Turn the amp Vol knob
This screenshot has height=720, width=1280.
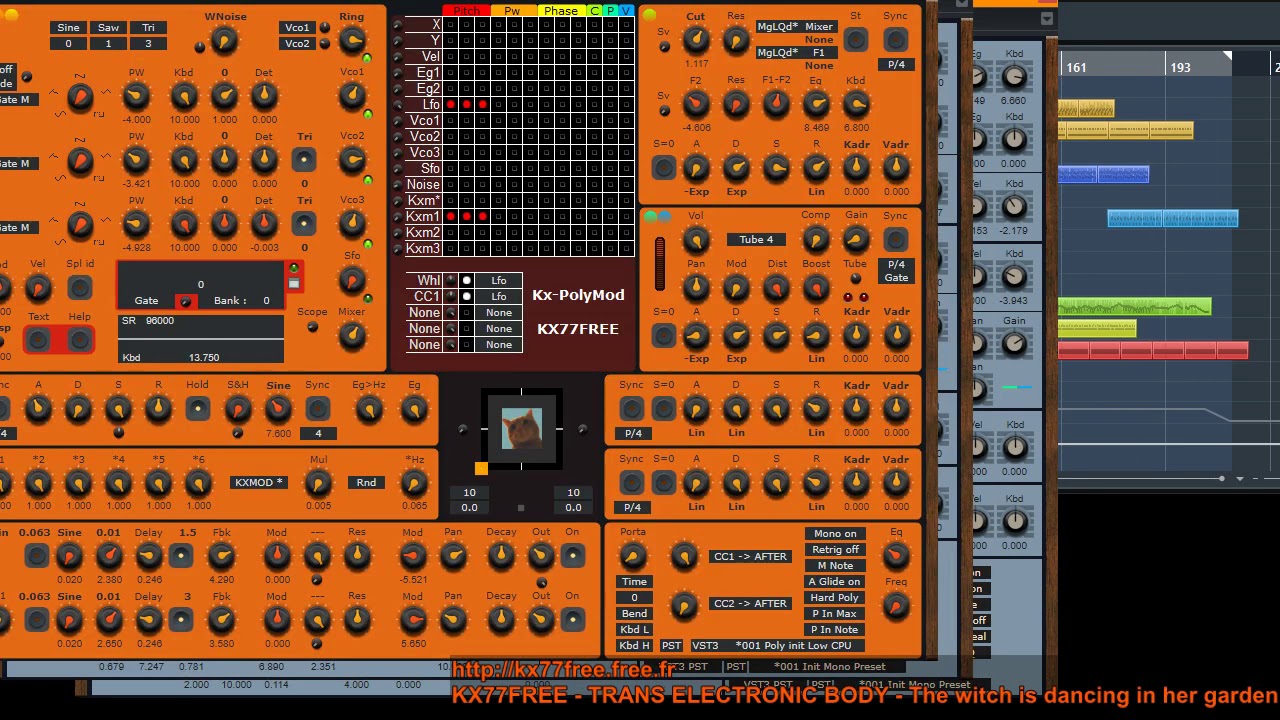point(696,240)
